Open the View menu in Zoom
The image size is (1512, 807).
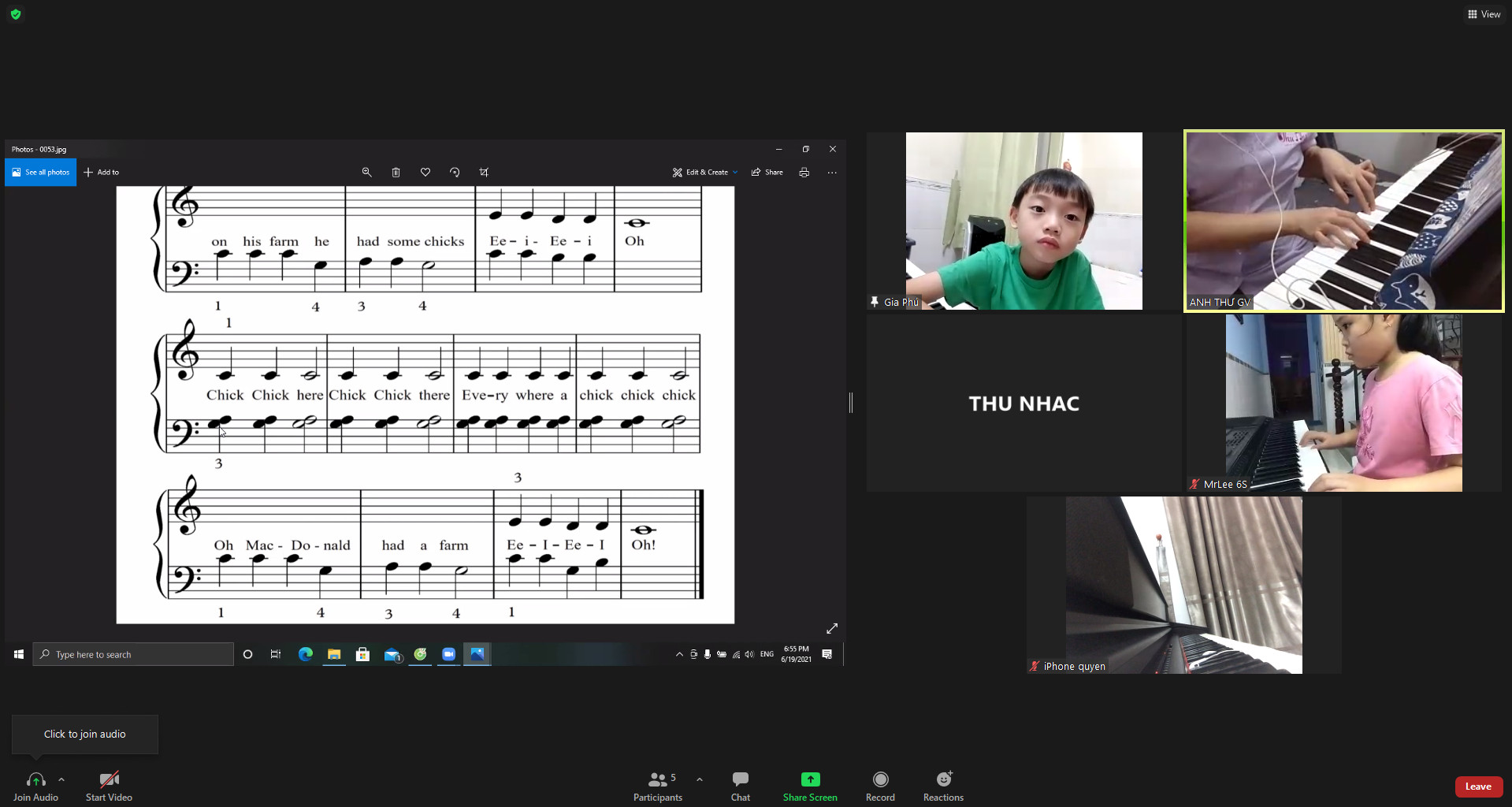[1484, 13]
